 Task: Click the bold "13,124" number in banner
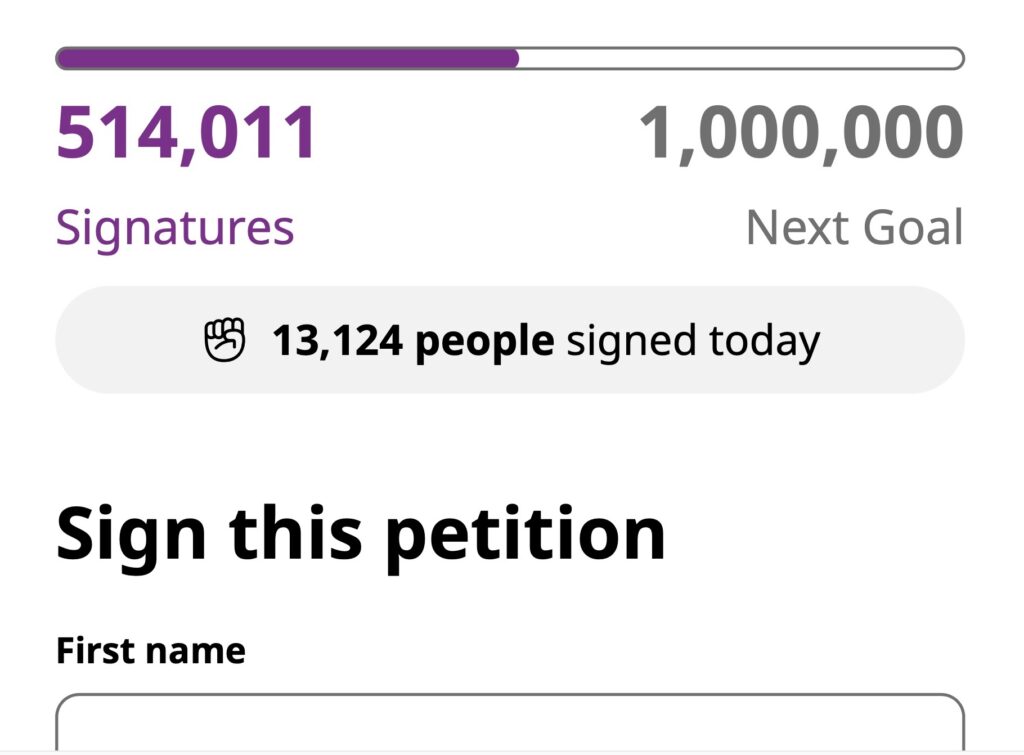click(338, 341)
